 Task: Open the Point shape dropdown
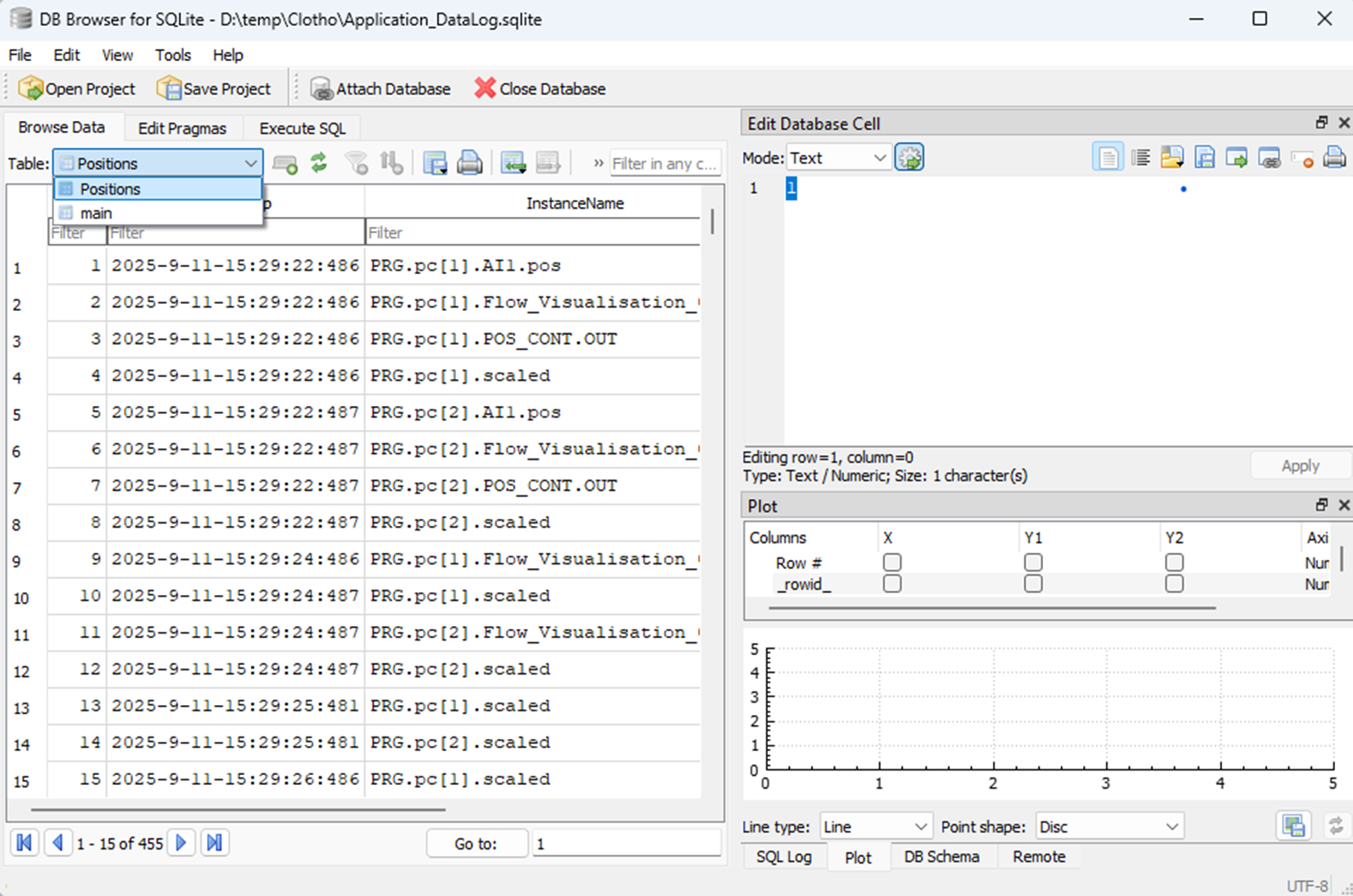pyautogui.click(x=1109, y=826)
